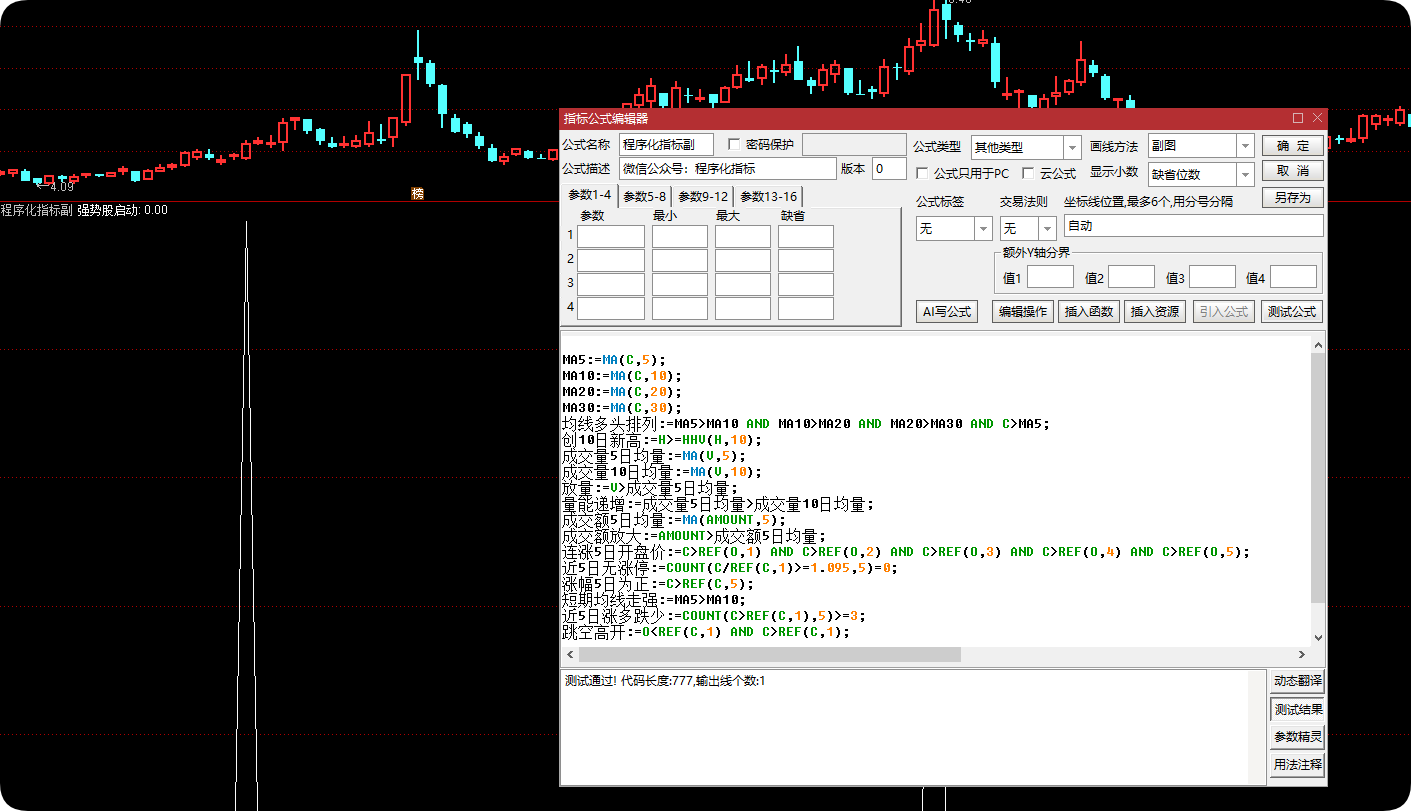1411x811 pixels.
Task: Open the 显示小数 dropdown
Action: coord(1245,175)
